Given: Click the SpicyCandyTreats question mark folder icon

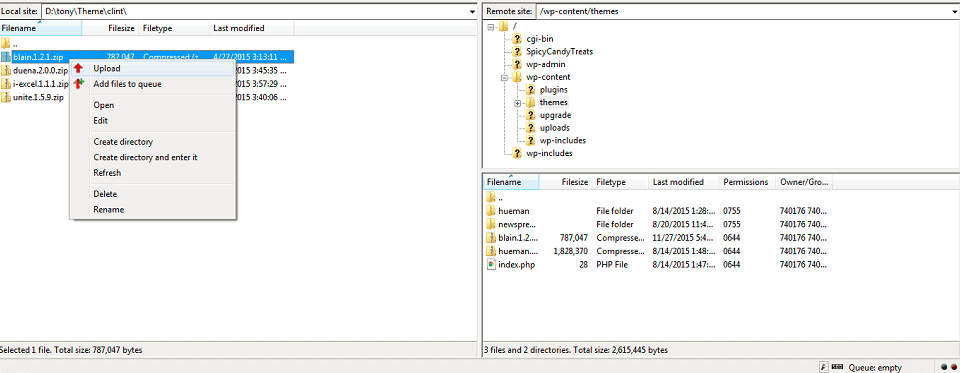Looking at the screenshot, I should 516,51.
